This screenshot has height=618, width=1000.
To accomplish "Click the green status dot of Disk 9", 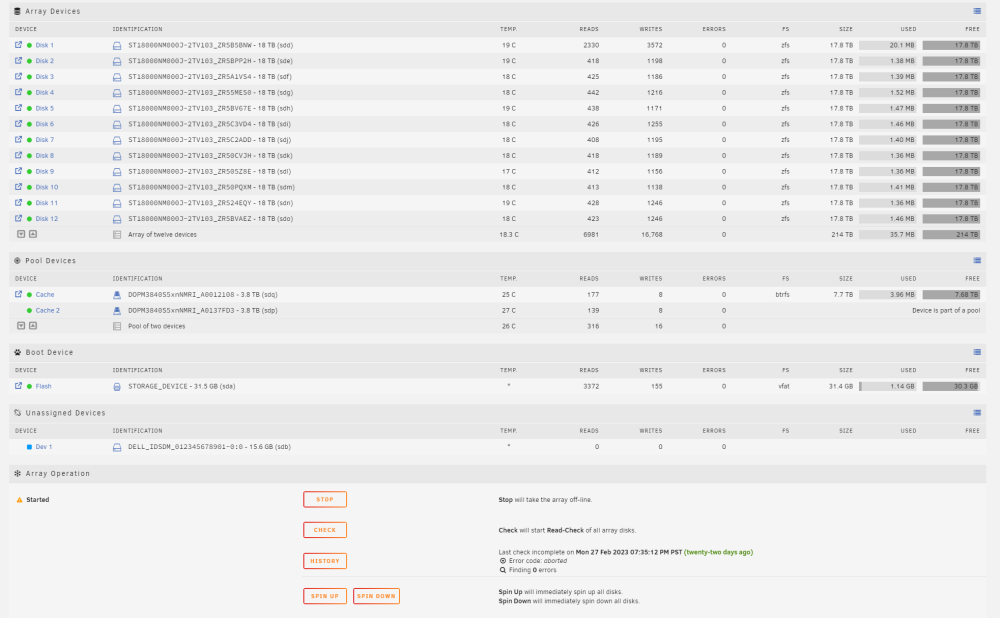I will point(29,172).
